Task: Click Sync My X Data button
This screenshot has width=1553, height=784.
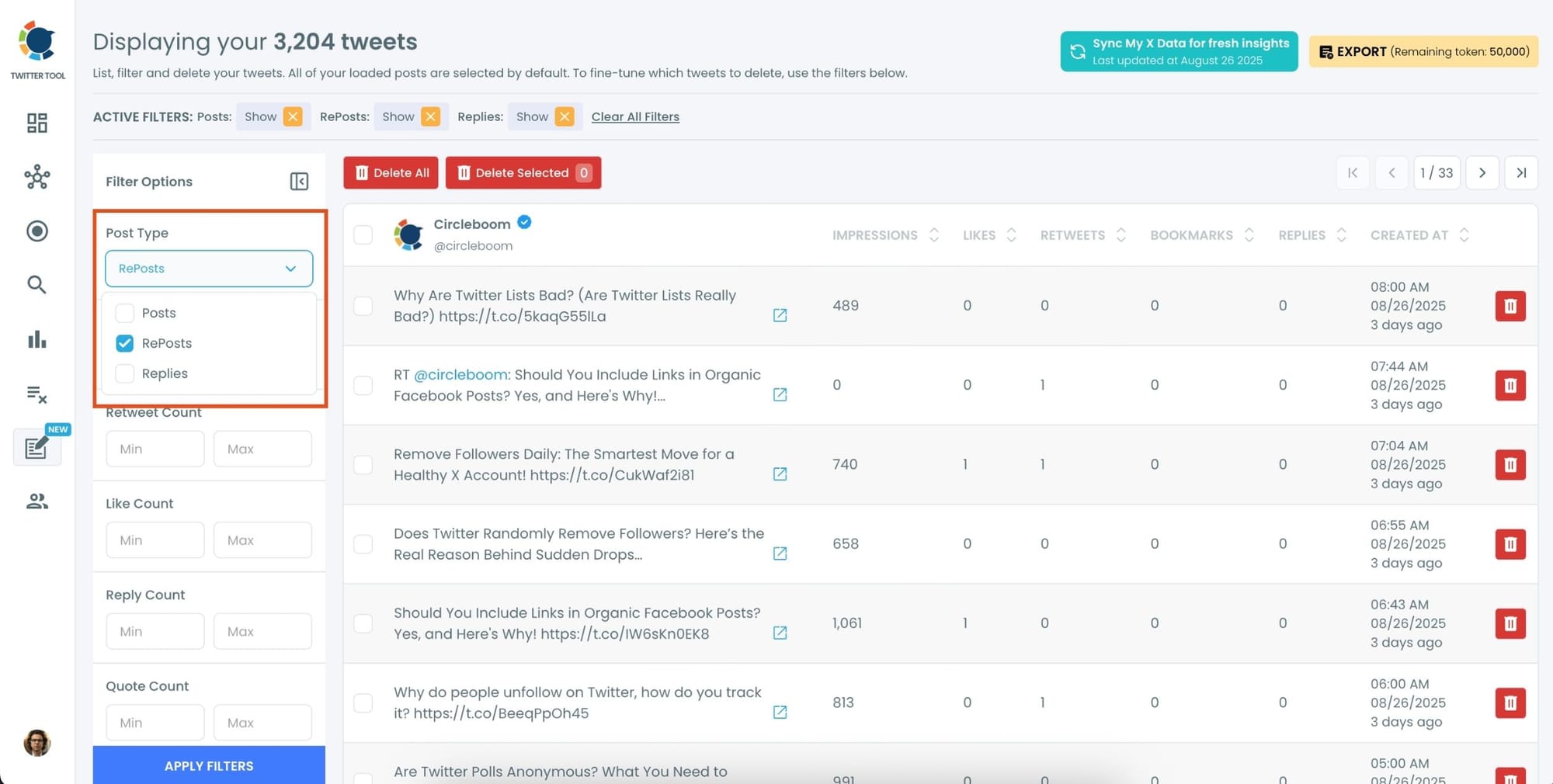Action: point(1179,51)
